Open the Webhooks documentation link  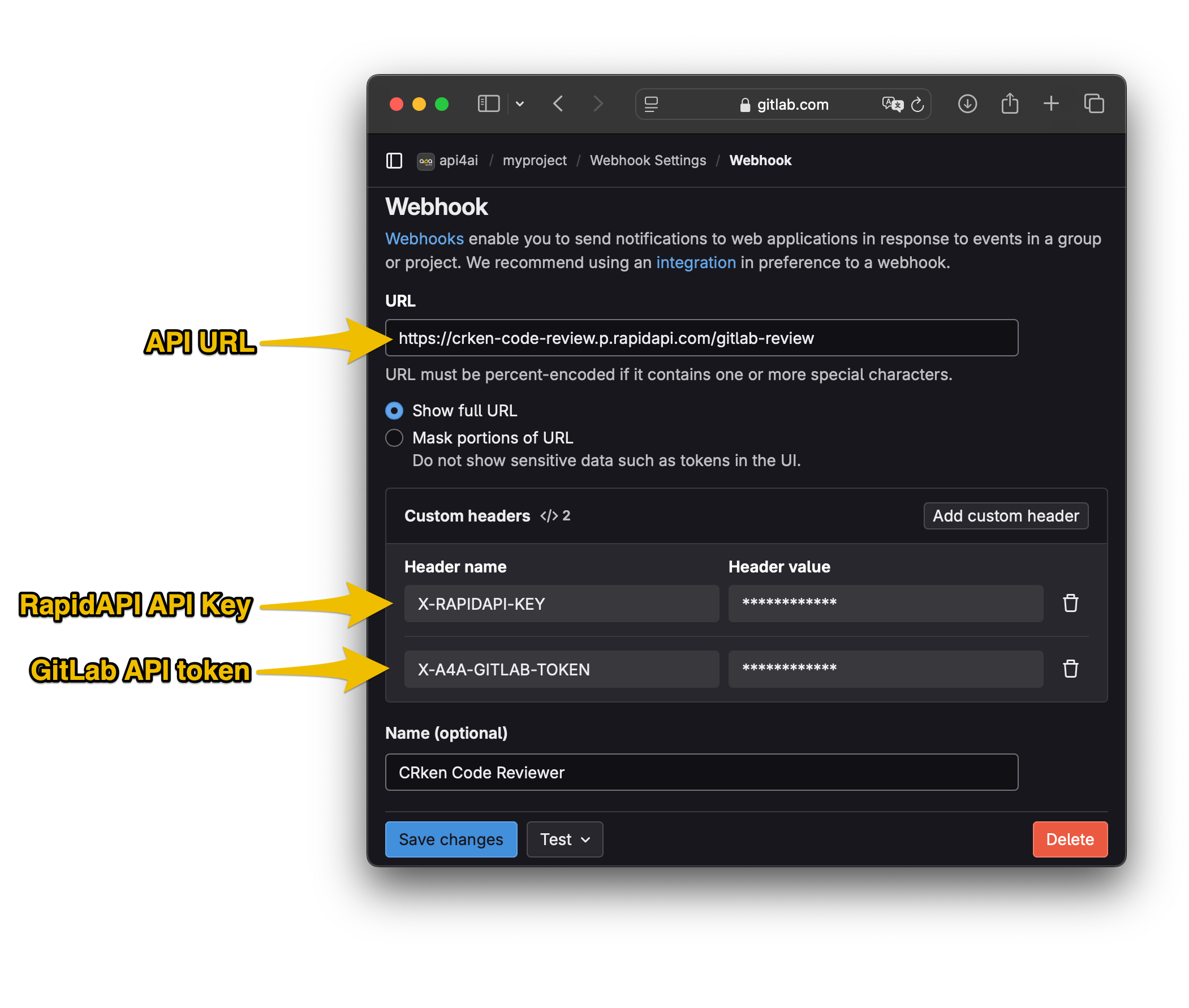tap(424, 239)
